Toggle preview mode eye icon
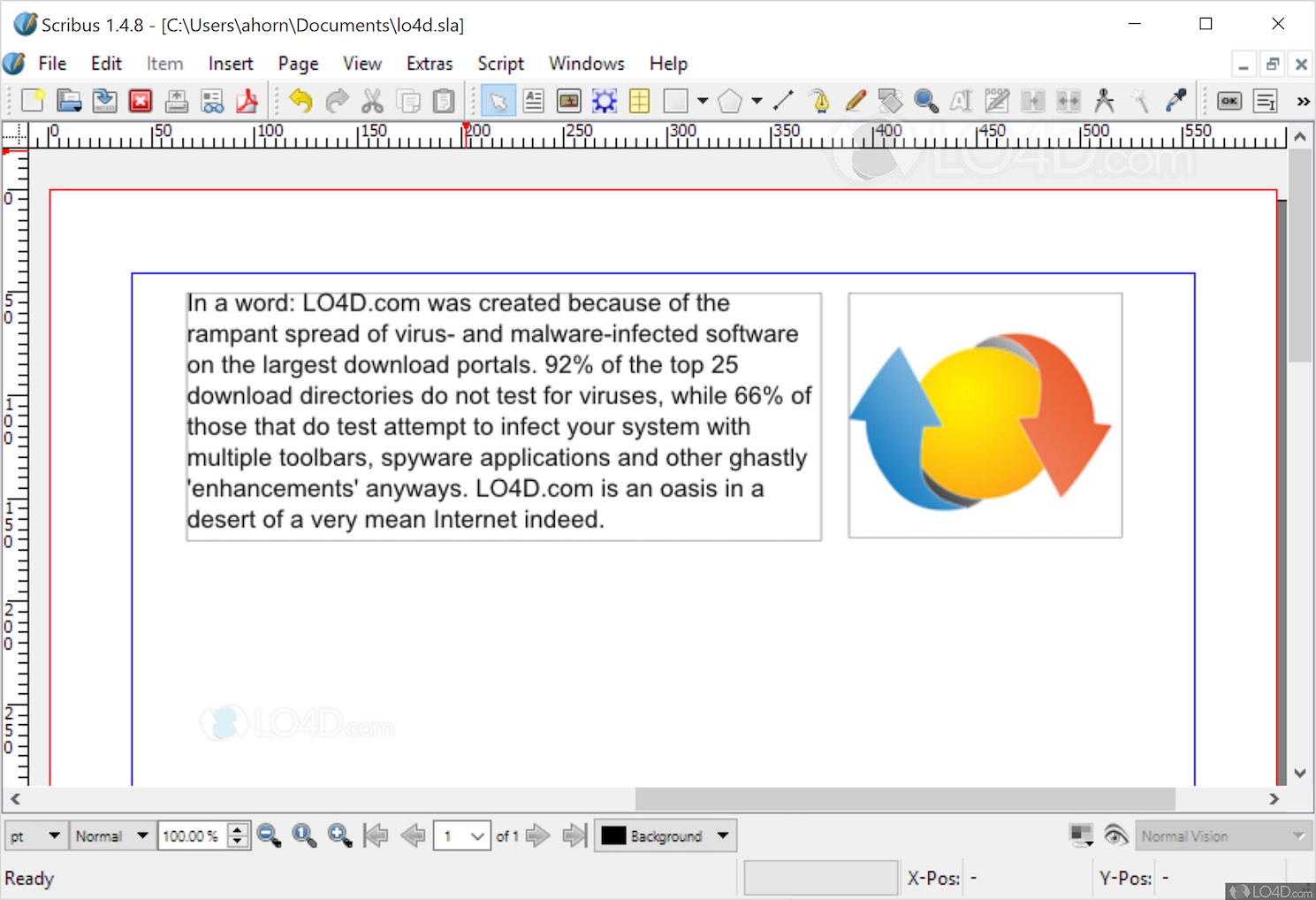The height and width of the screenshot is (900, 1316). tap(1116, 835)
